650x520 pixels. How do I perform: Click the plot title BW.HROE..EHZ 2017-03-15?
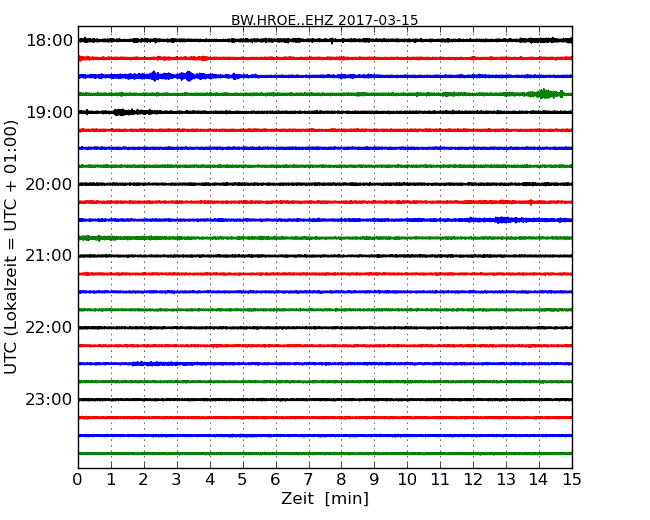point(325,20)
